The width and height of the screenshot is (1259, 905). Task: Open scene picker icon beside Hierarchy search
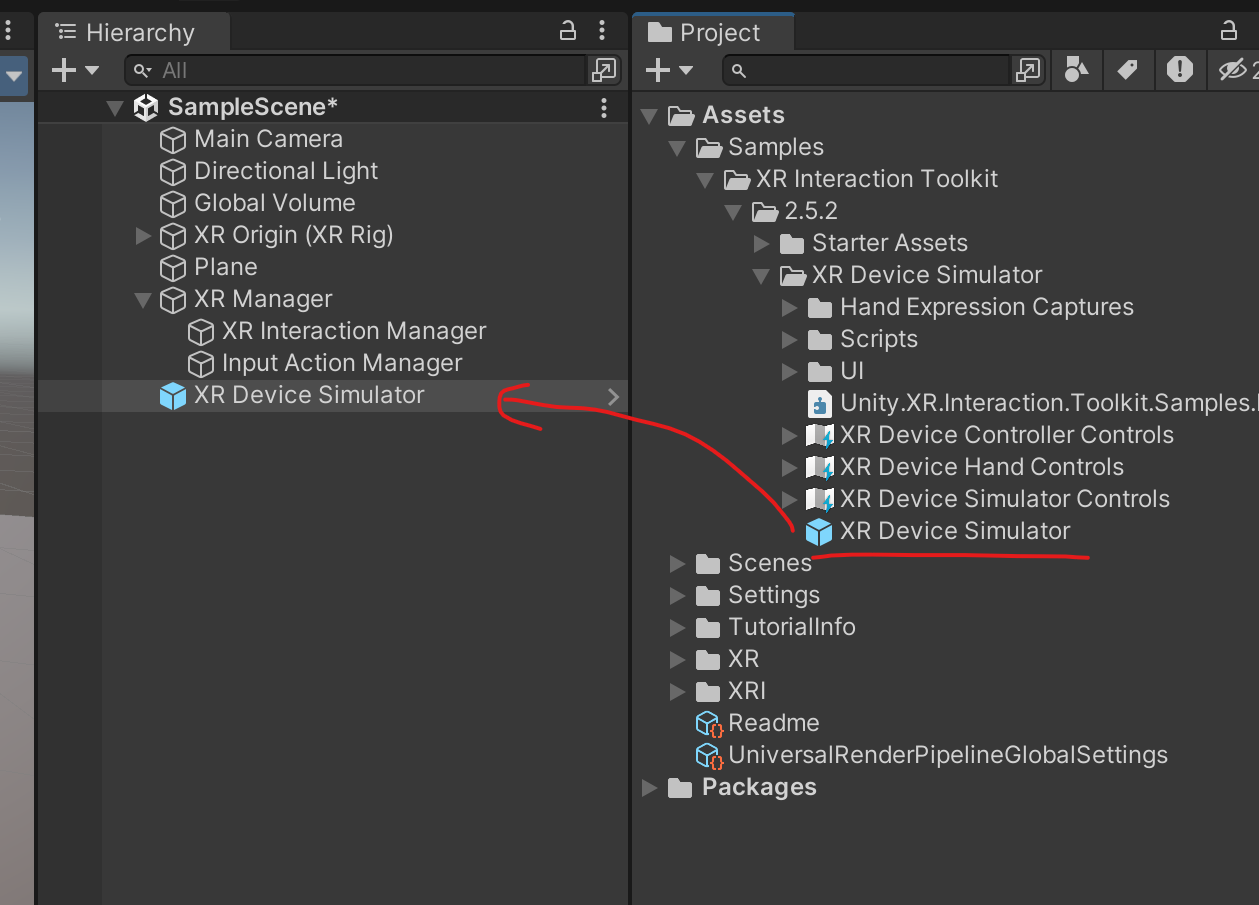604,70
